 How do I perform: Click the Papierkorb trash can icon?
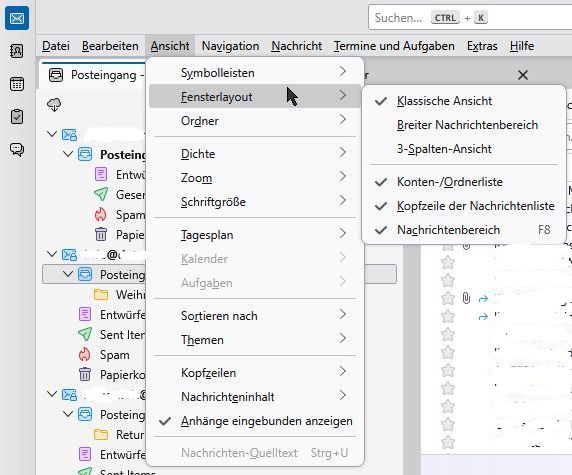pos(85,374)
